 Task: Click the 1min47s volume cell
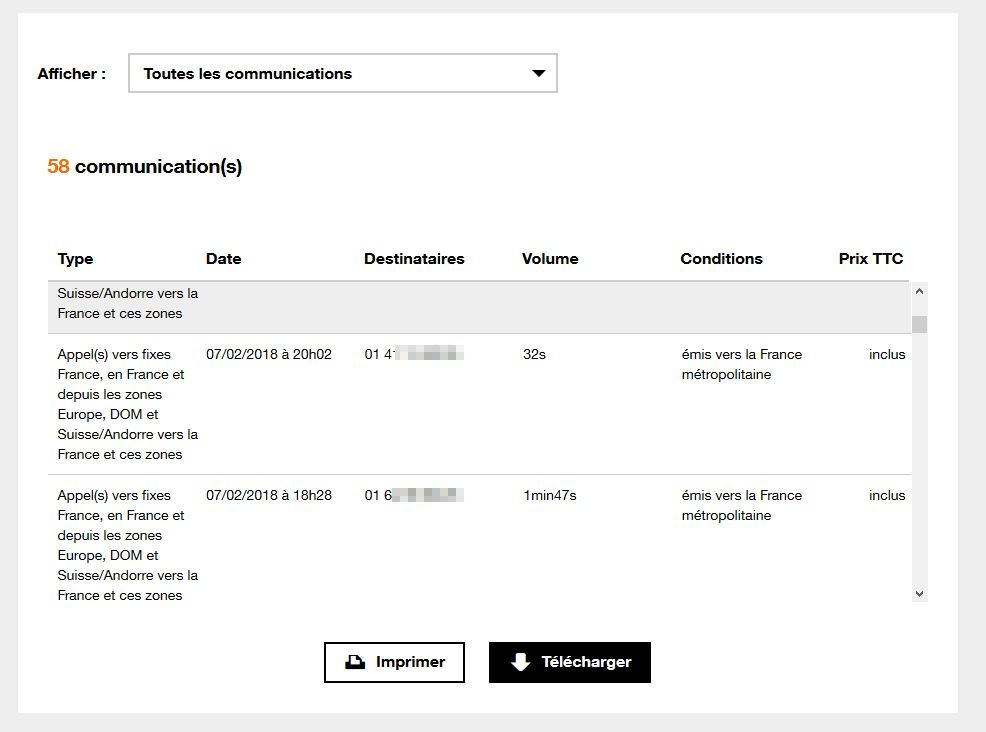coord(549,495)
